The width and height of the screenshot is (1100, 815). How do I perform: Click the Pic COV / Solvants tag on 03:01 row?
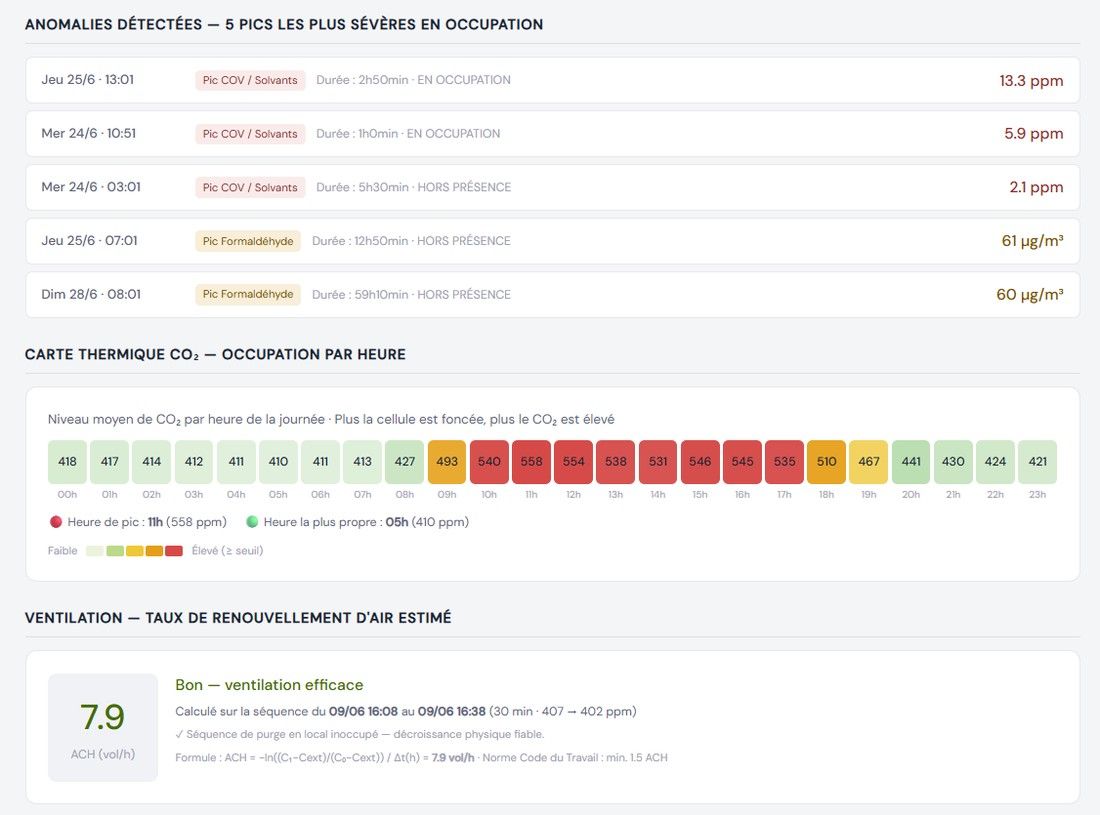click(250, 187)
